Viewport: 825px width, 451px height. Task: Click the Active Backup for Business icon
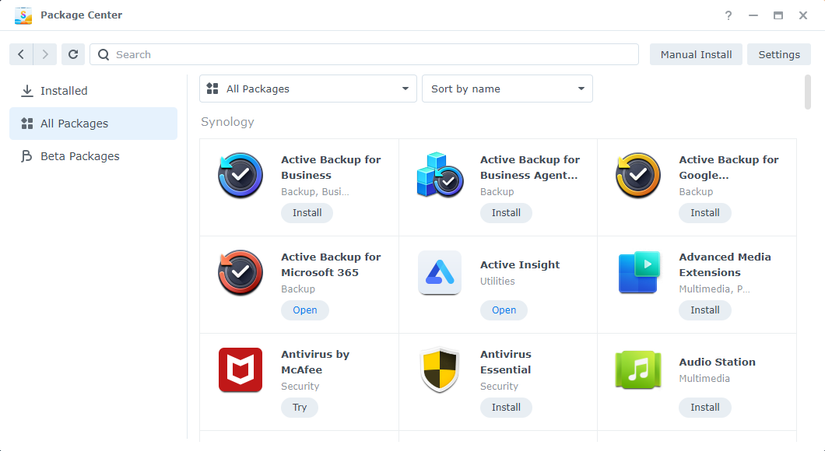click(240, 176)
